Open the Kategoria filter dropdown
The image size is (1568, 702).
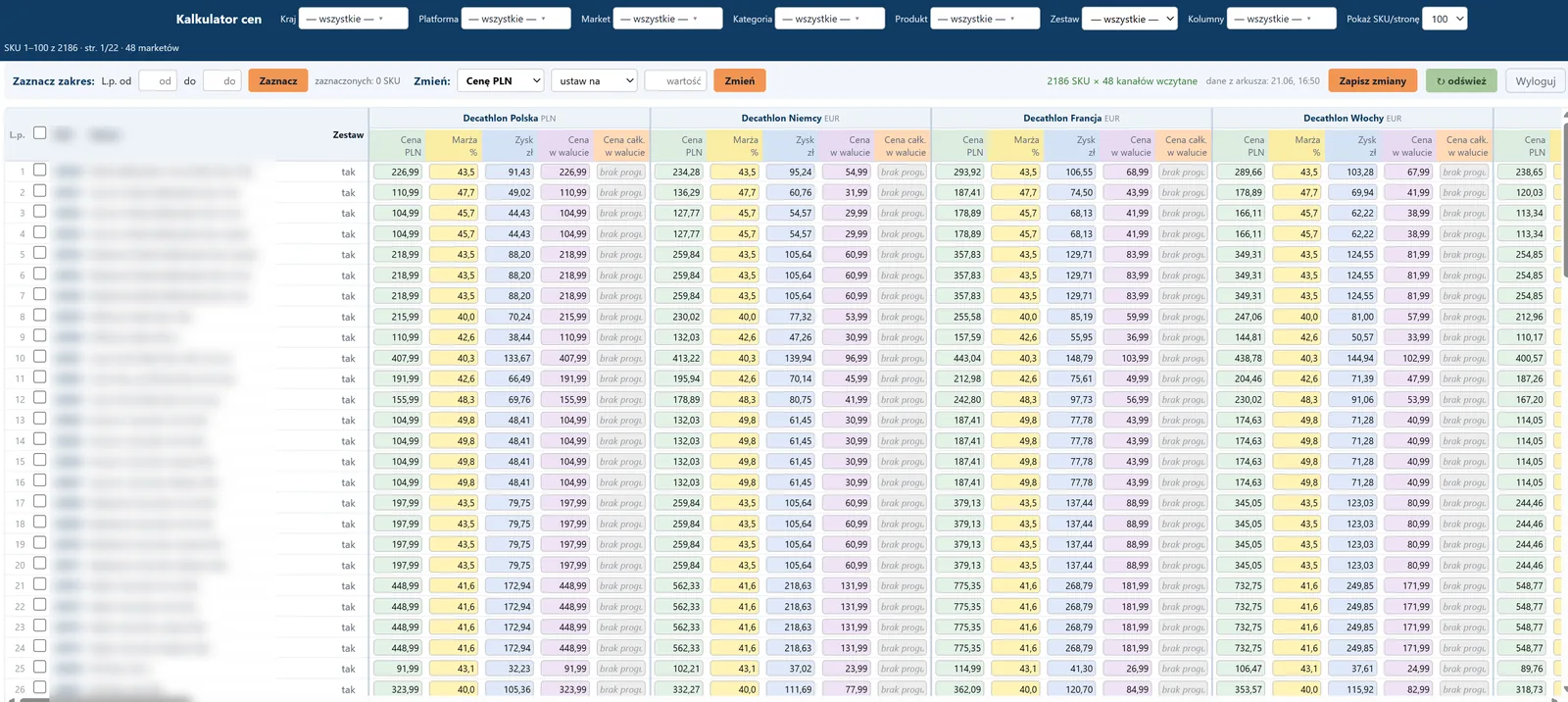click(x=830, y=19)
